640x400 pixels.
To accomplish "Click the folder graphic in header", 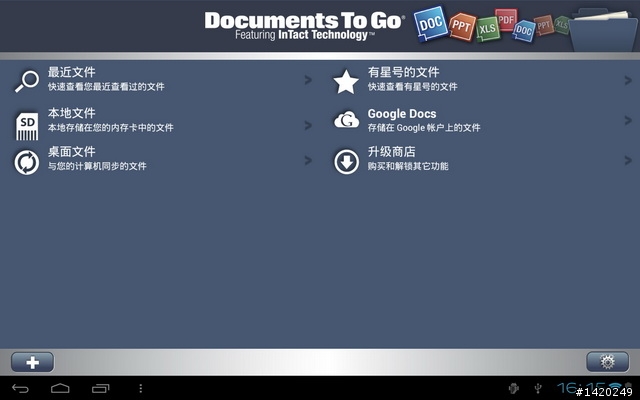I will [602, 29].
